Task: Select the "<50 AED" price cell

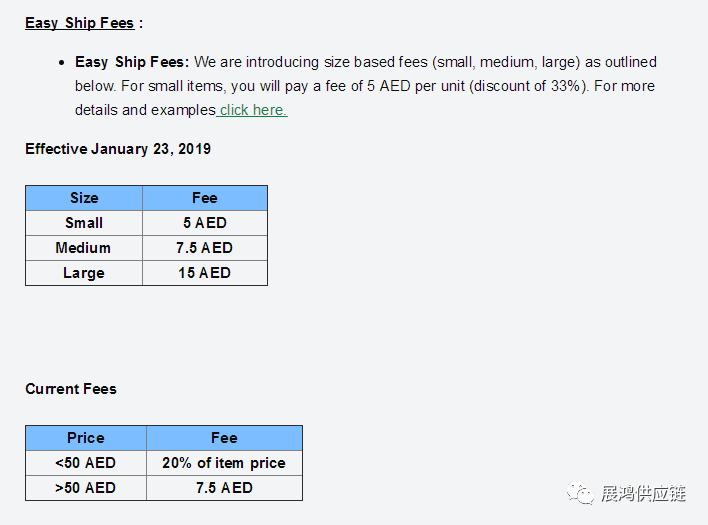Action: [x=86, y=463]
